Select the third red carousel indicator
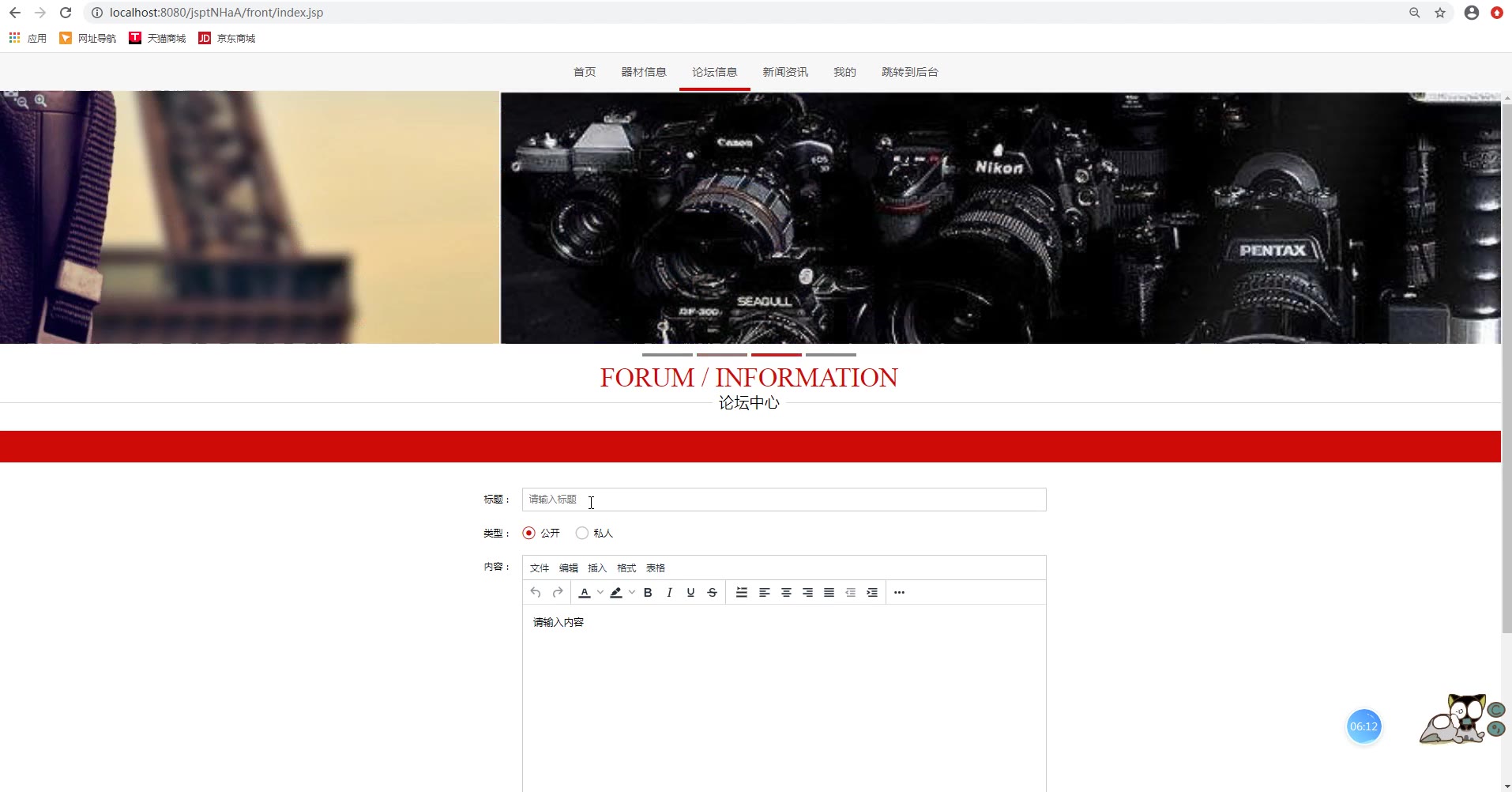This screenshot has width=1512, height=792. (x=777, y=355)
